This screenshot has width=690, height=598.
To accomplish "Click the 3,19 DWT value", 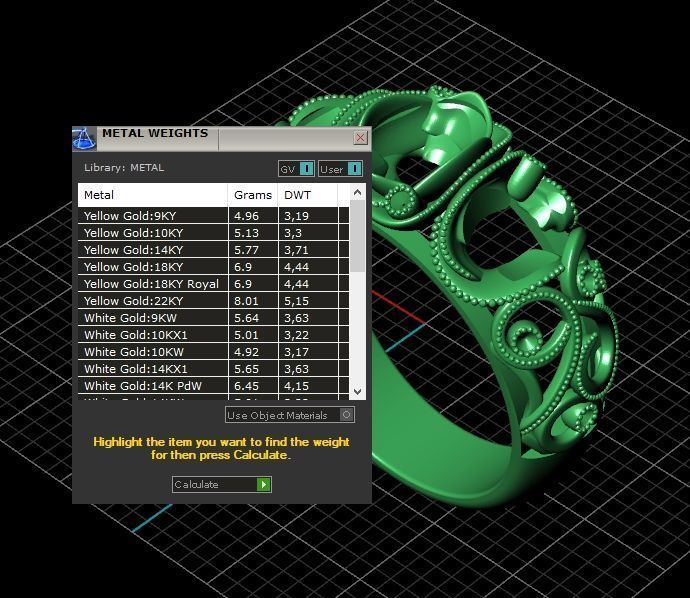I will (296, 216).
